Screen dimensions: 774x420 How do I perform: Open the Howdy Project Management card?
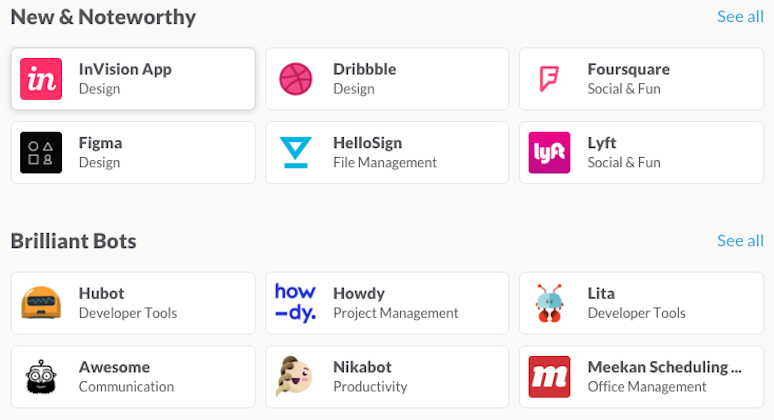click(x=385, y=303)
